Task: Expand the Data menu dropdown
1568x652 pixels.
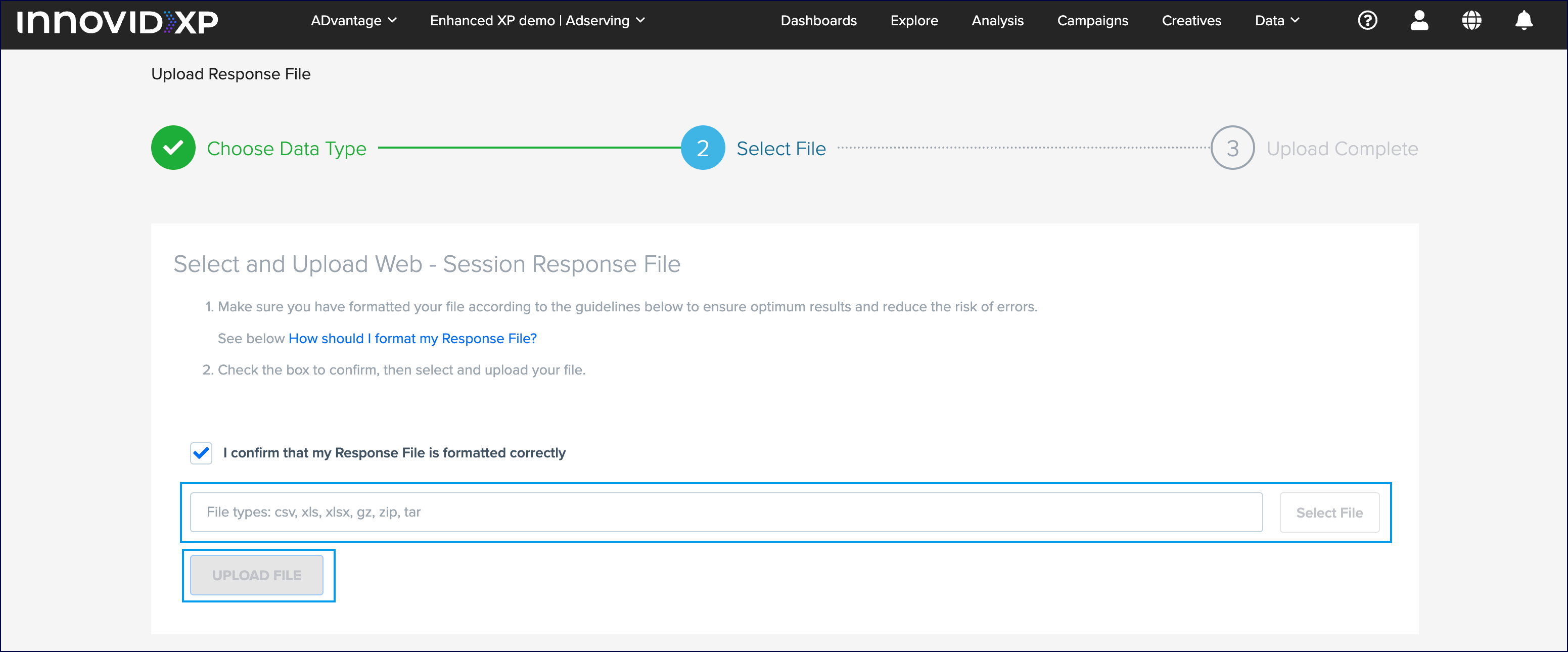Action: click(1277, 21)
